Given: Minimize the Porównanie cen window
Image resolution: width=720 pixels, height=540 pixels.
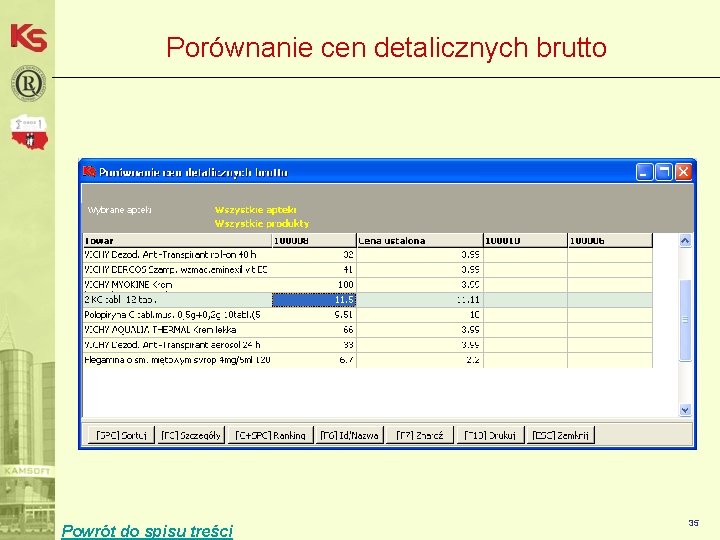Looking at the screenshot, I should [644, 172].
